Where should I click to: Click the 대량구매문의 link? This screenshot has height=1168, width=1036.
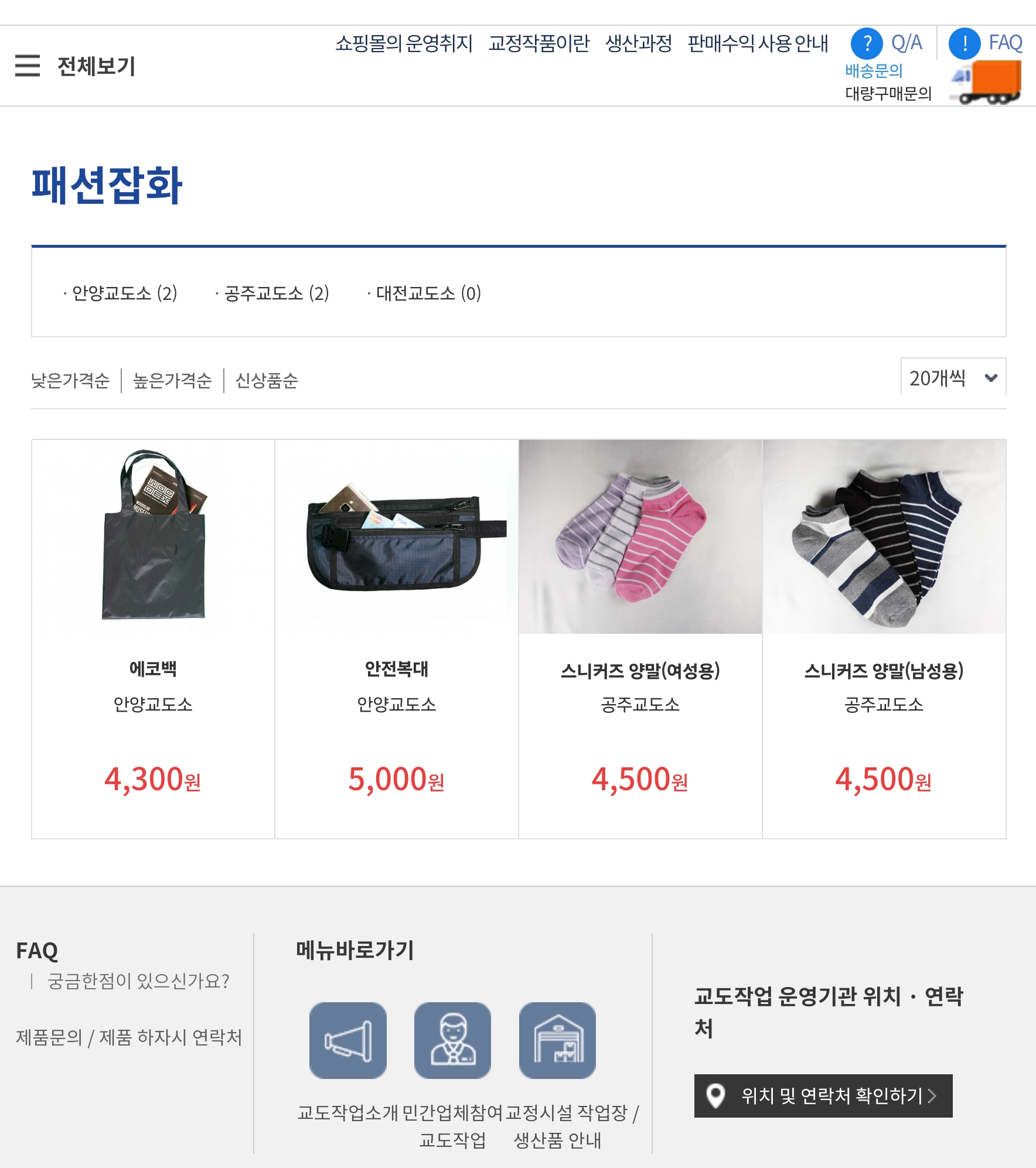tap(888, 94)
